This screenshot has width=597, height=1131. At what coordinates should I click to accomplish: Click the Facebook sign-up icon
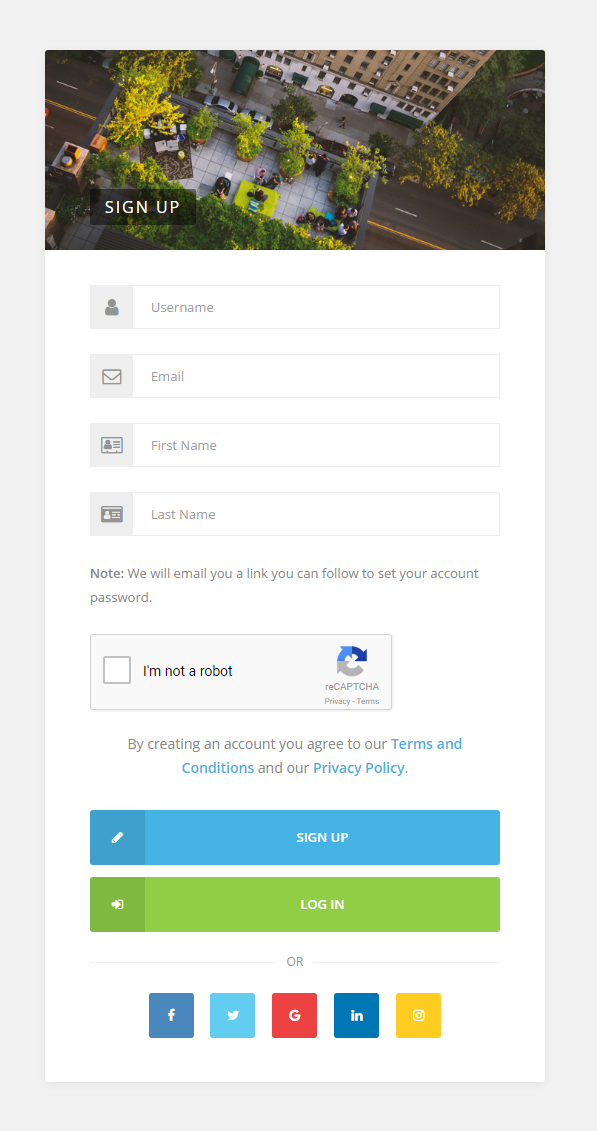click(x=171, y=1015)
